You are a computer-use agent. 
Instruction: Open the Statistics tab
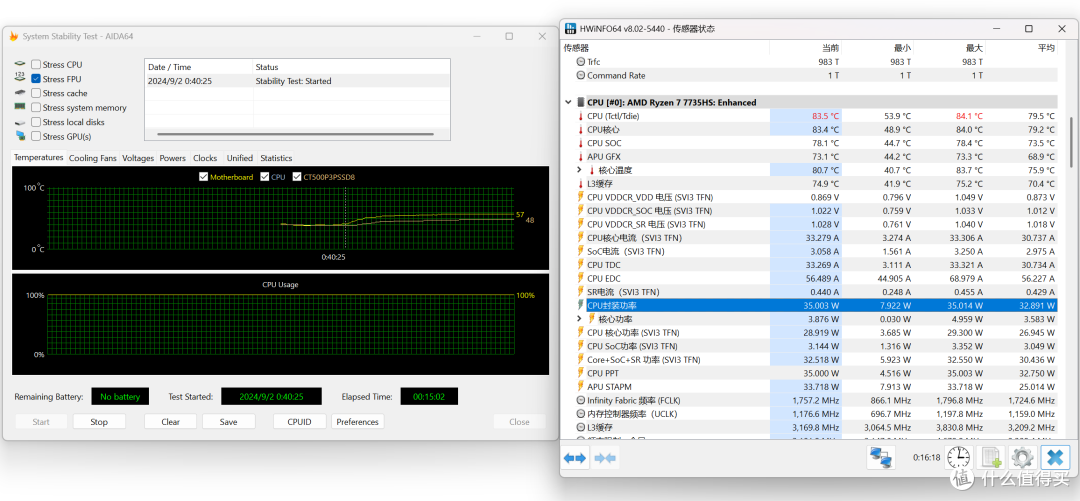pyautogui.click(x=276, y=158)
